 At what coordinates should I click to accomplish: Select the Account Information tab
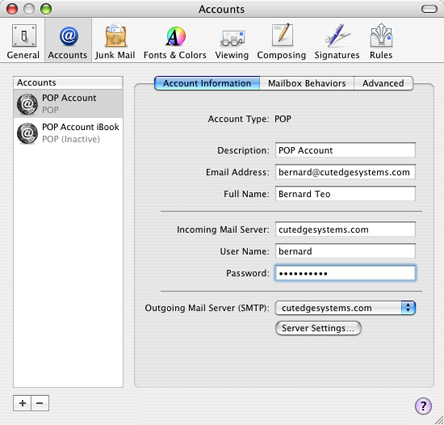point(207,83)
